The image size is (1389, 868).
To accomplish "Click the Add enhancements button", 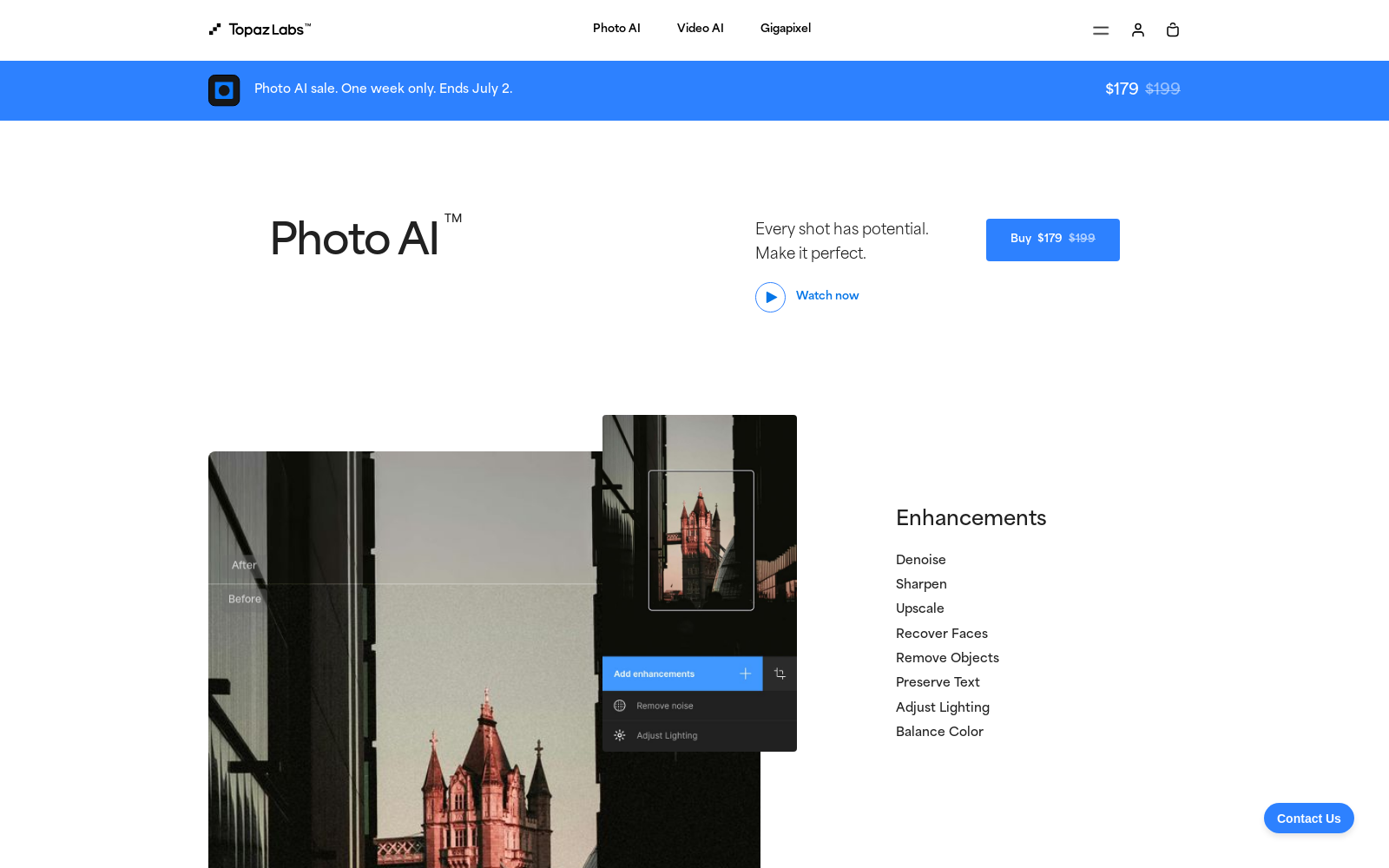I will pos(682,674).
